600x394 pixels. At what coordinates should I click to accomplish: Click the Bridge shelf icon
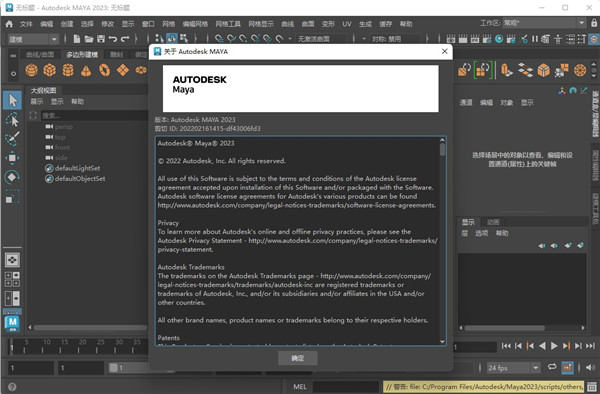[x=525, y=70]
